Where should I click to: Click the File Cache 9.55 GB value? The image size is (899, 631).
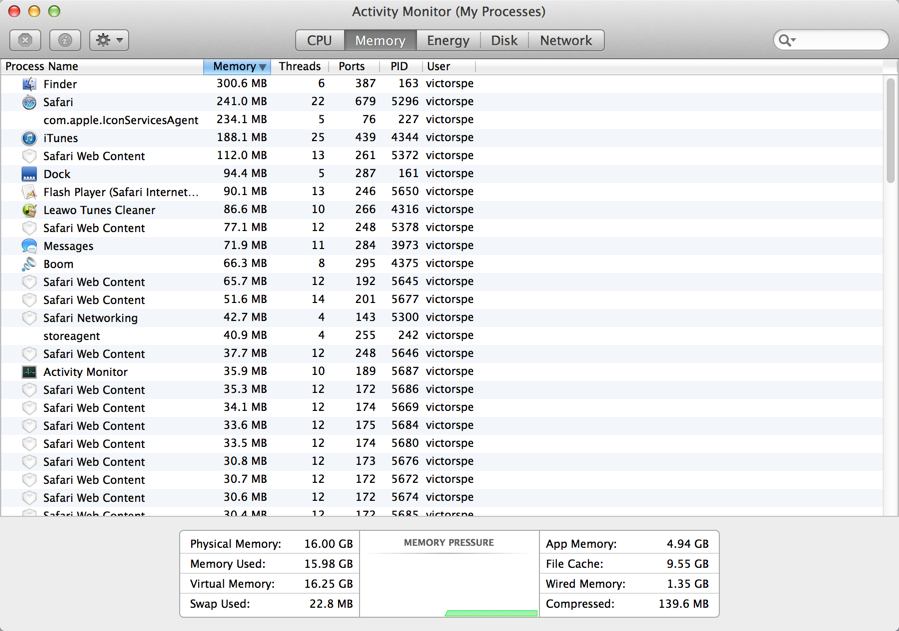coord(687,564)
